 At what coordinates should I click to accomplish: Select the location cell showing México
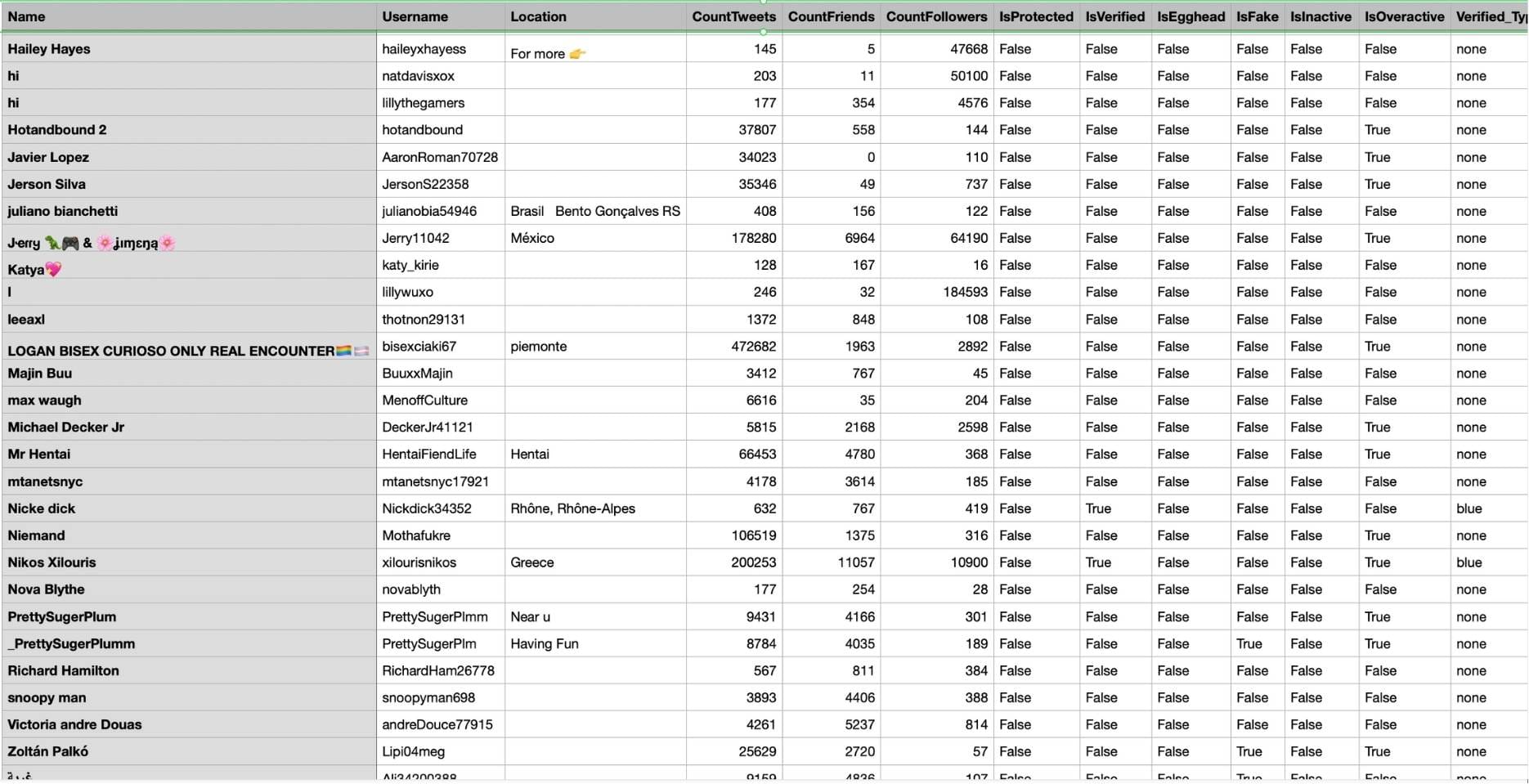click(x=531, y=238)
